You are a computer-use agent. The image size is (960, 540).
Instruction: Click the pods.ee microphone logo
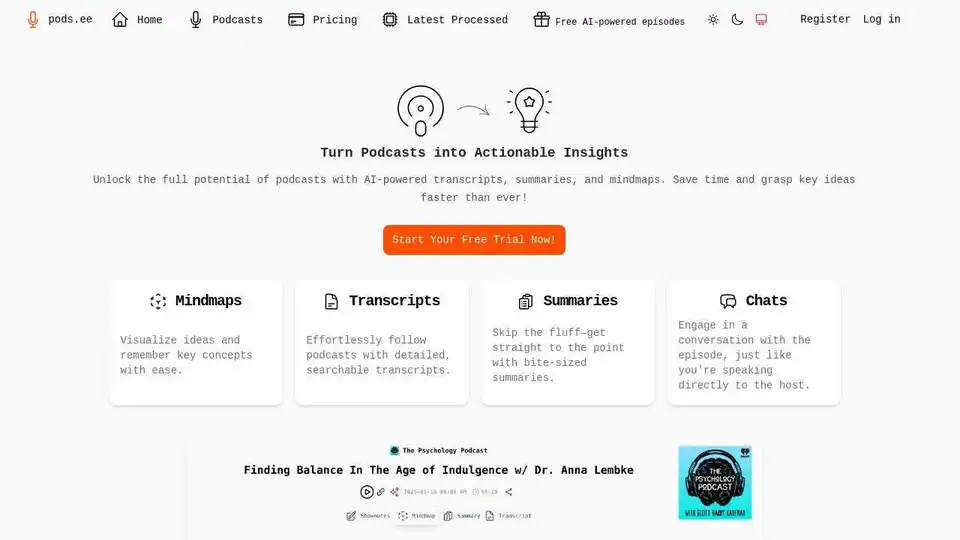(x=33, y=20)
